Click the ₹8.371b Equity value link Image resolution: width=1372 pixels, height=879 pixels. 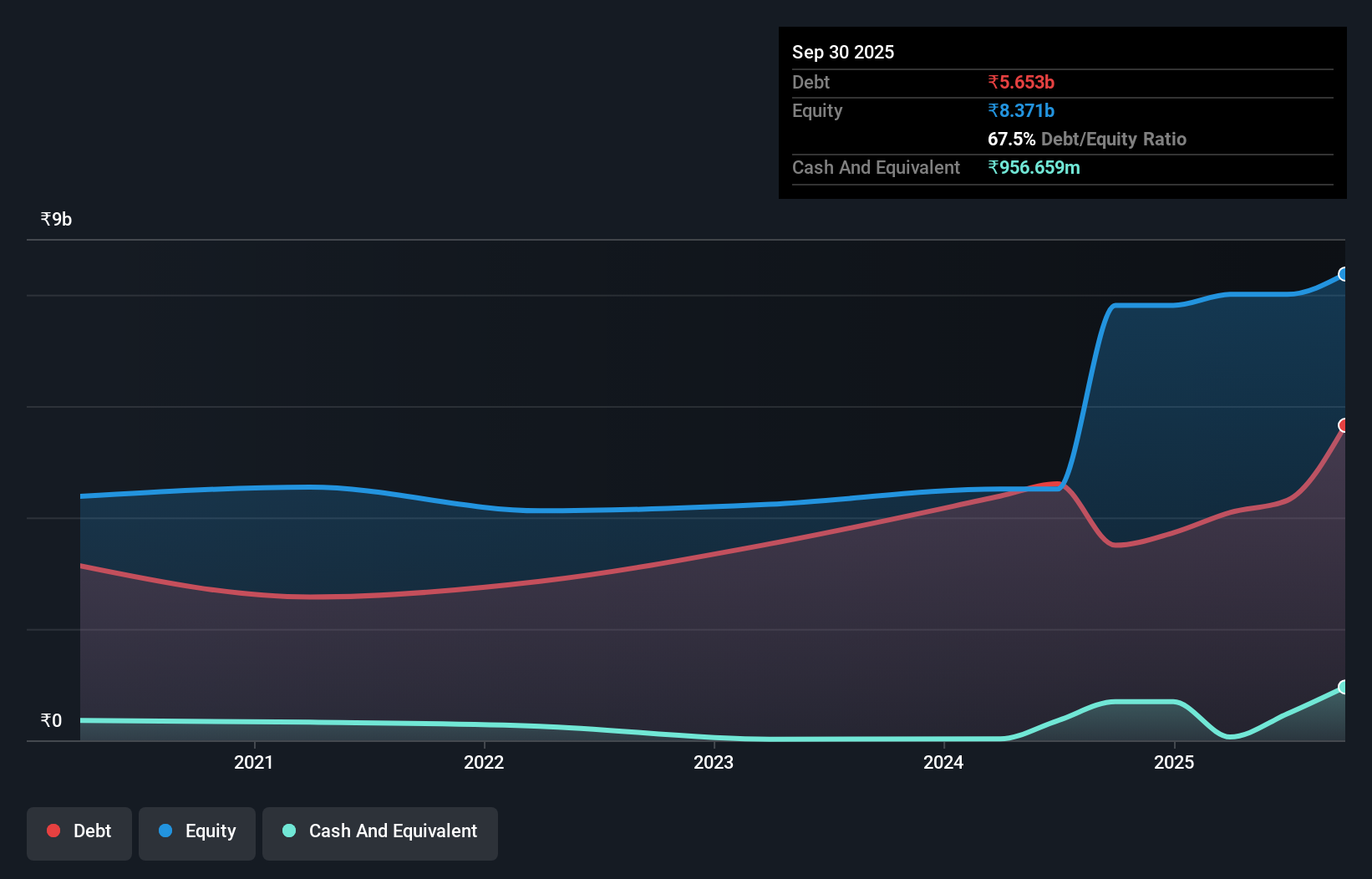pyautogui.click(x=1020, y=110)
